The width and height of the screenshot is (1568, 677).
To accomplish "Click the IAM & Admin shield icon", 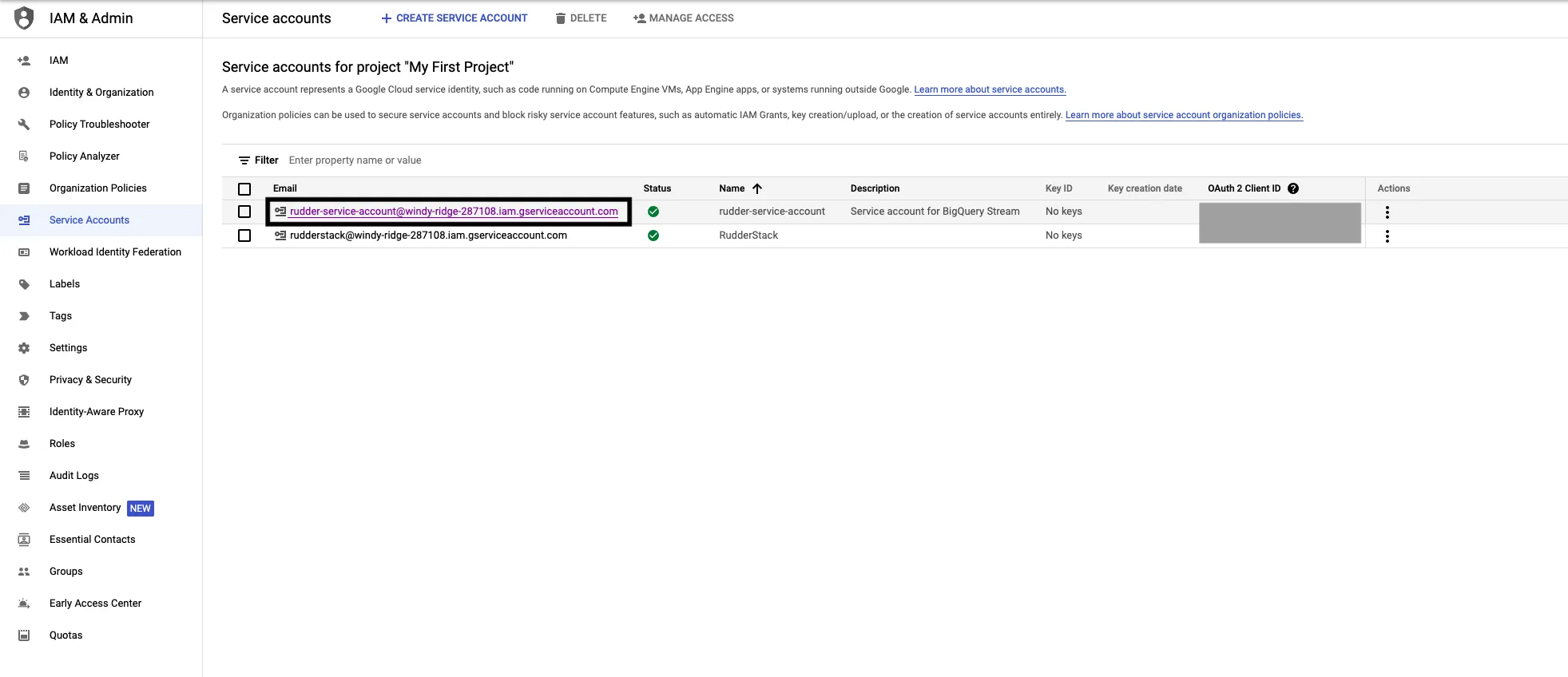I will [24, 18].
